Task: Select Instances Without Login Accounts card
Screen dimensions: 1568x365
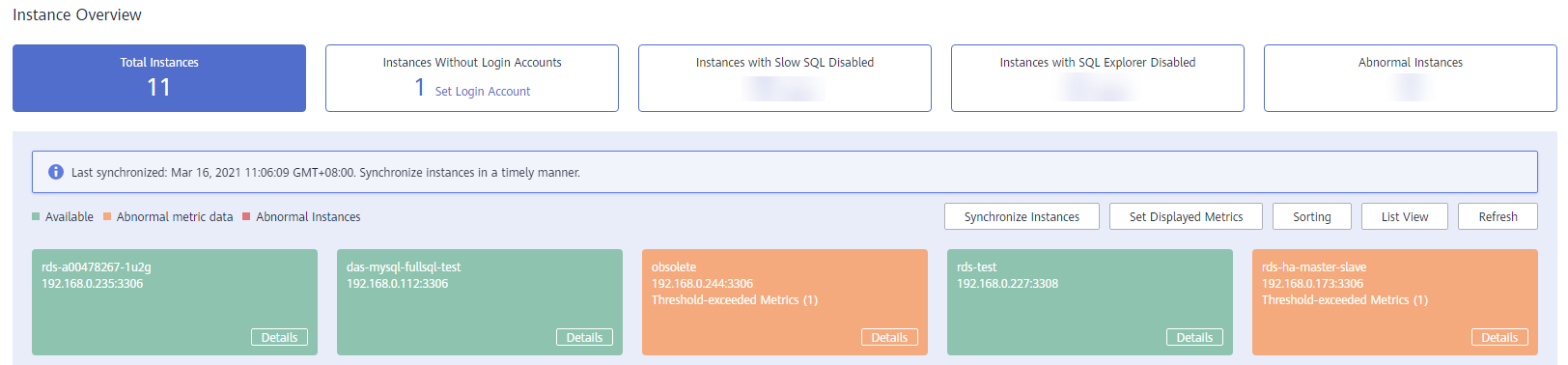Action: click(x=472, y=78)
